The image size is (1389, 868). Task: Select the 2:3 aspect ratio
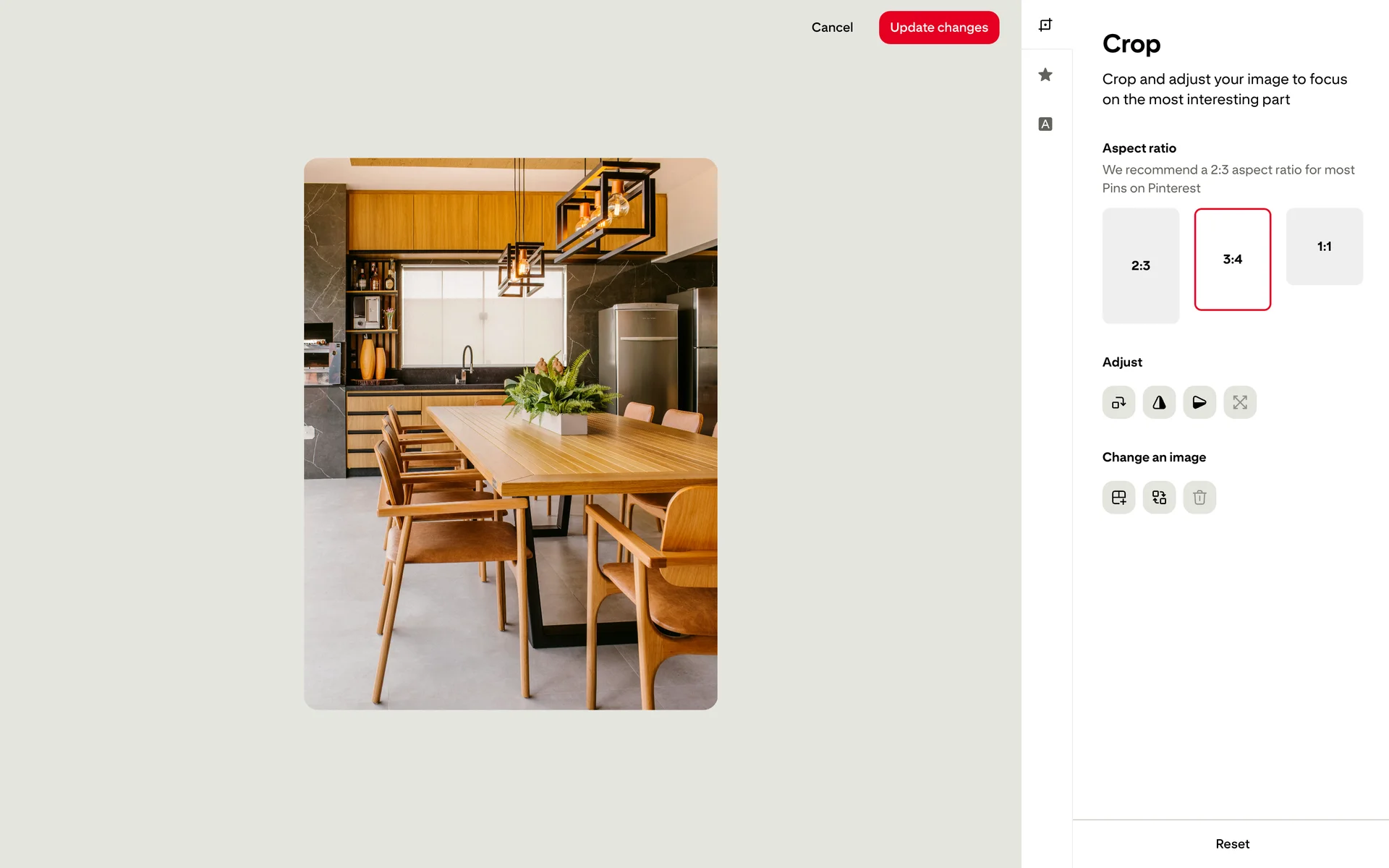[x=1141, y=265]
